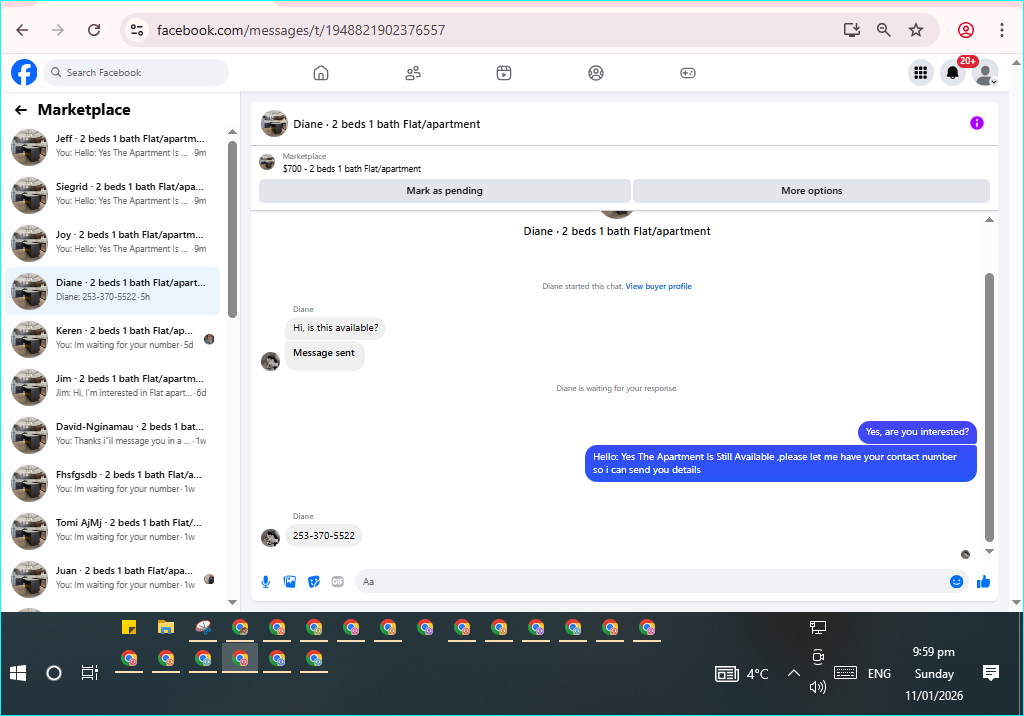Click the back arrow beside Marketplace
Screen dimensions: 1024x716
pyautogui.click(x=21, y=110)
